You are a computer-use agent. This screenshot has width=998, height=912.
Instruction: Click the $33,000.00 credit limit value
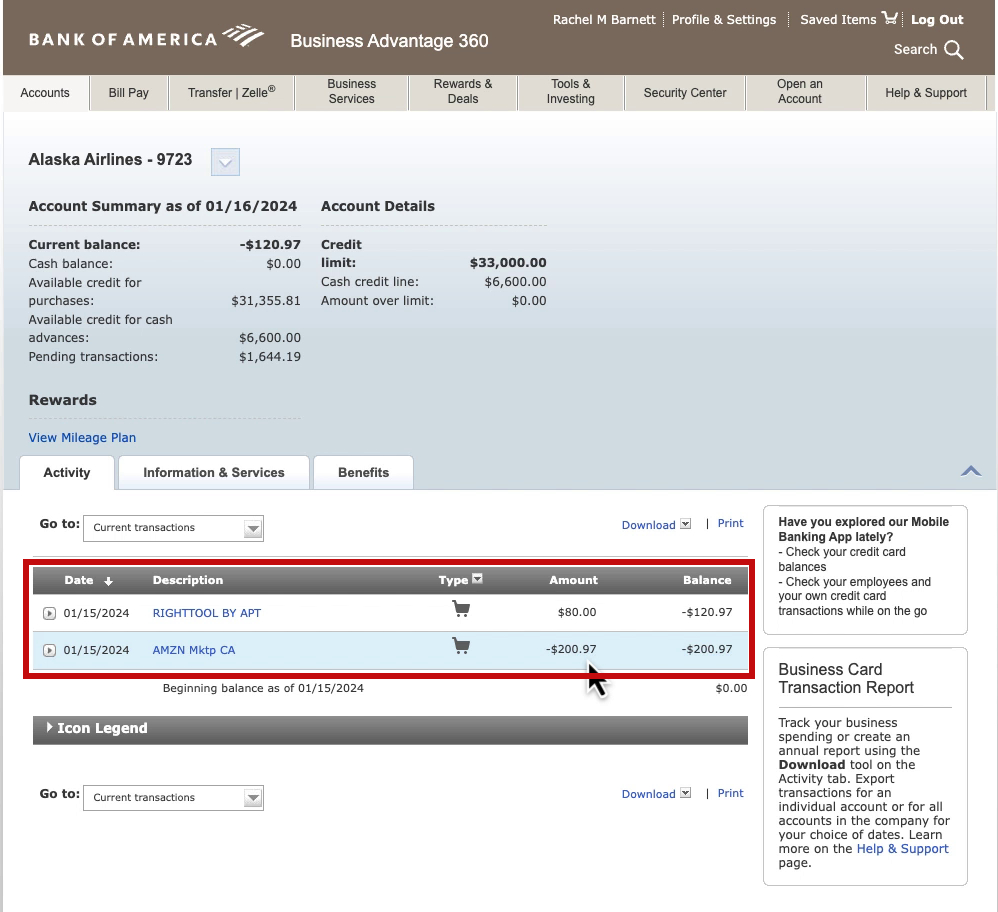click(508, 263)
